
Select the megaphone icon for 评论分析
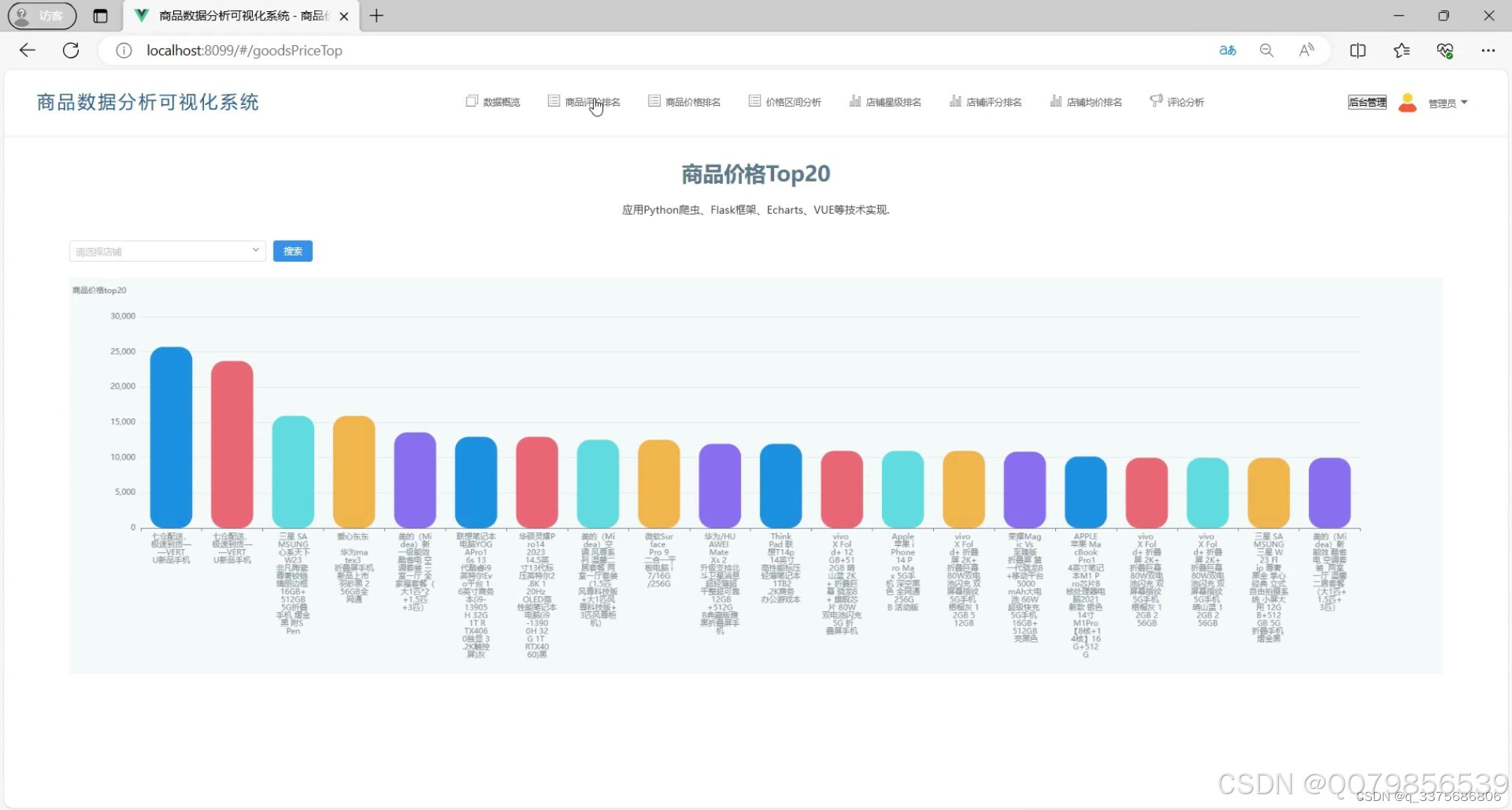1155,100
